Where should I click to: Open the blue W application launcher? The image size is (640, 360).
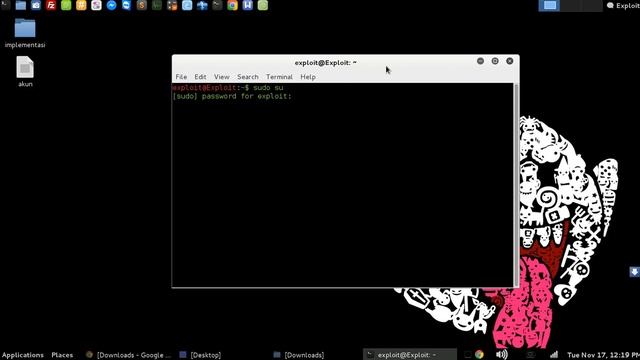[248, 5]
